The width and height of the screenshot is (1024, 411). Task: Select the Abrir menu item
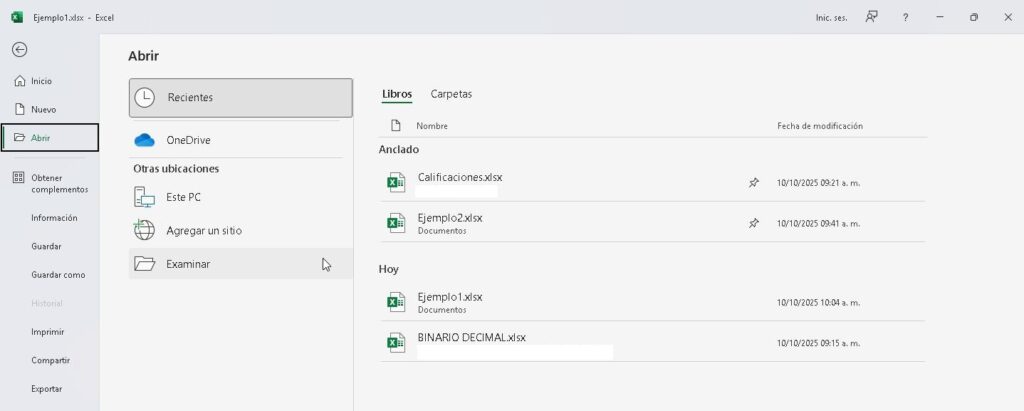[x=50, y=138]
